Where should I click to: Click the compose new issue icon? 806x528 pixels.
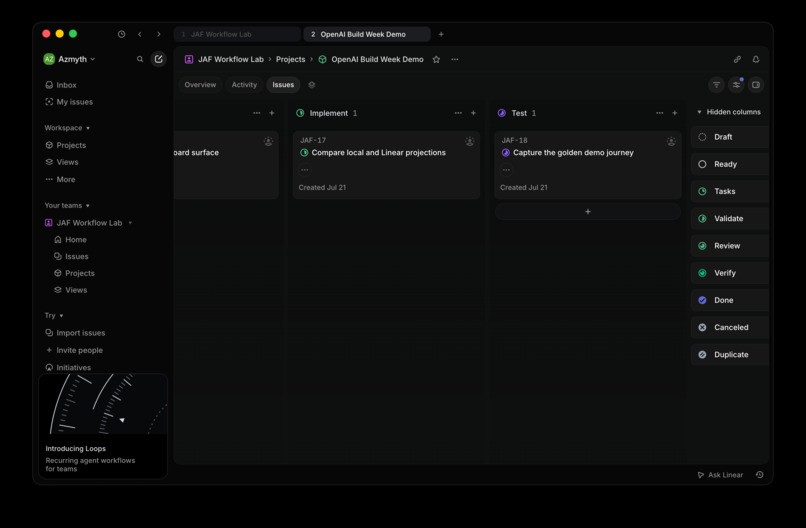click(x=158, y=59)
